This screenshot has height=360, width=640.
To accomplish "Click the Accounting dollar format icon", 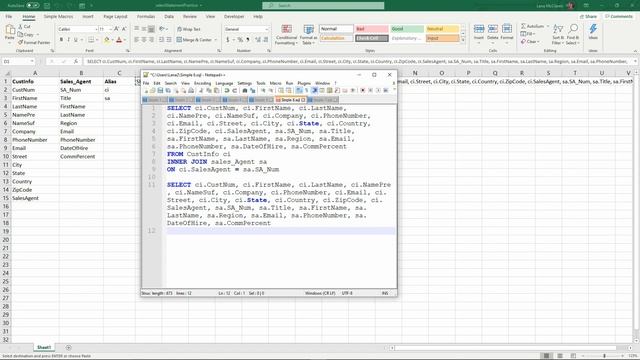I will (x=227, y=40).
